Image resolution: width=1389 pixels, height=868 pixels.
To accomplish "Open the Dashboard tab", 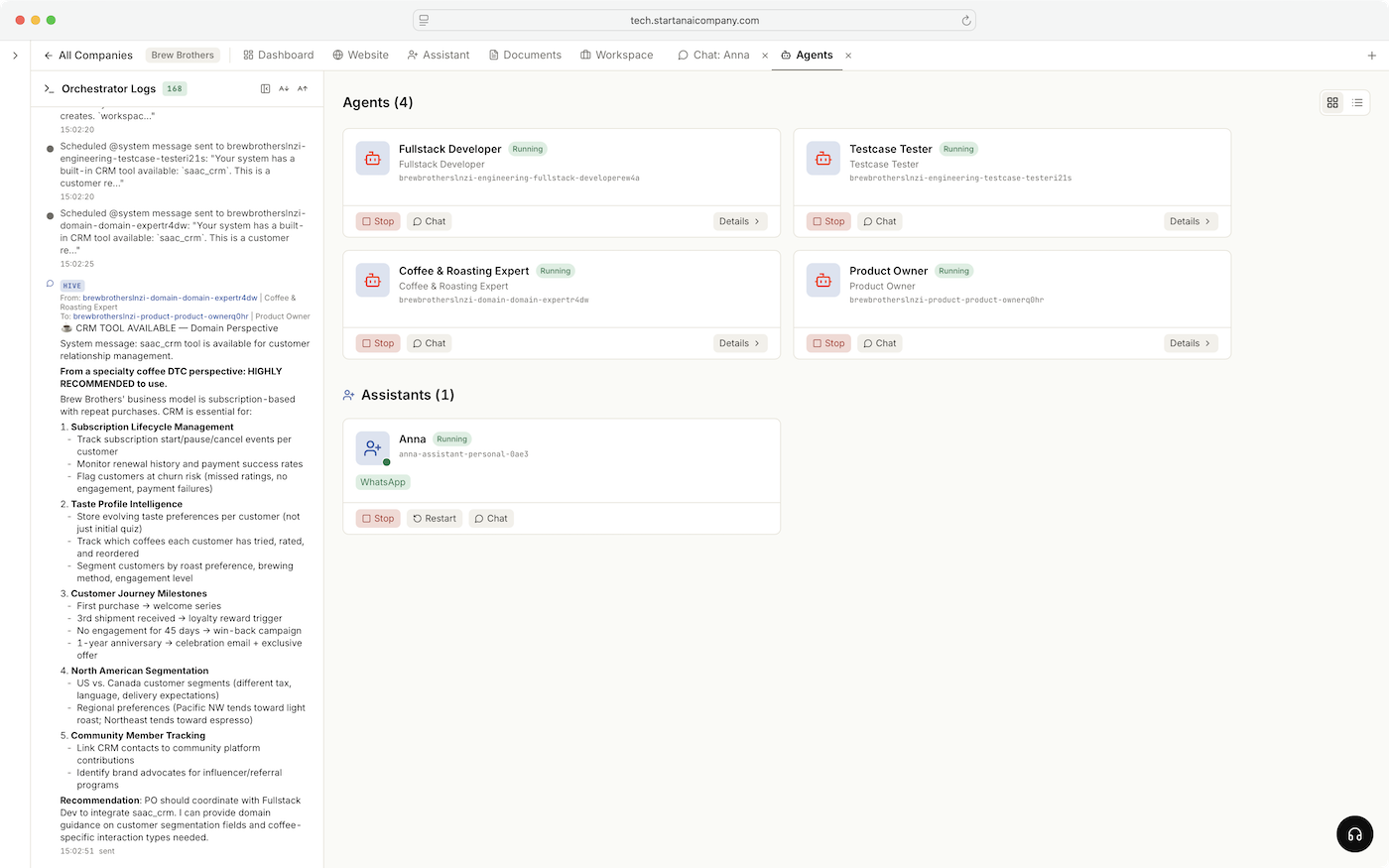I will (x=279, y=56).
